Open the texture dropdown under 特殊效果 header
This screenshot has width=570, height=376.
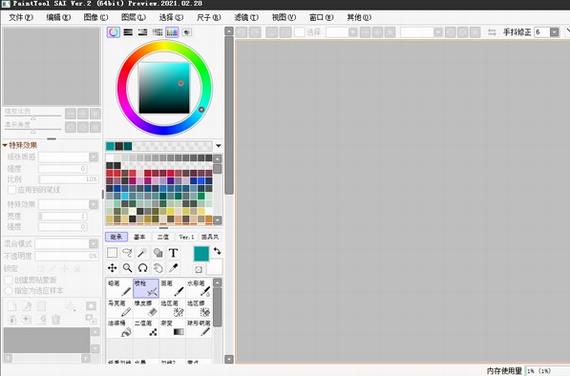93,157
